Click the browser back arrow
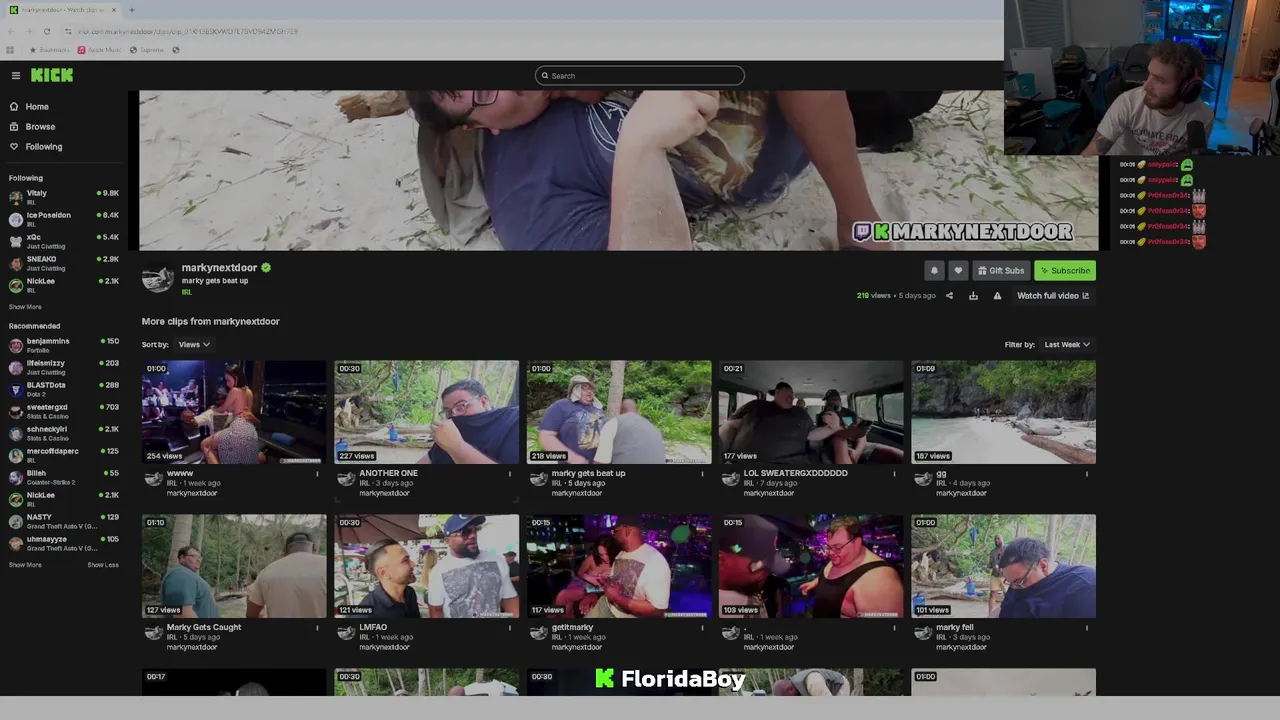Image resolution: width=1280 pixels, height=720 pixels. point(11,31)
